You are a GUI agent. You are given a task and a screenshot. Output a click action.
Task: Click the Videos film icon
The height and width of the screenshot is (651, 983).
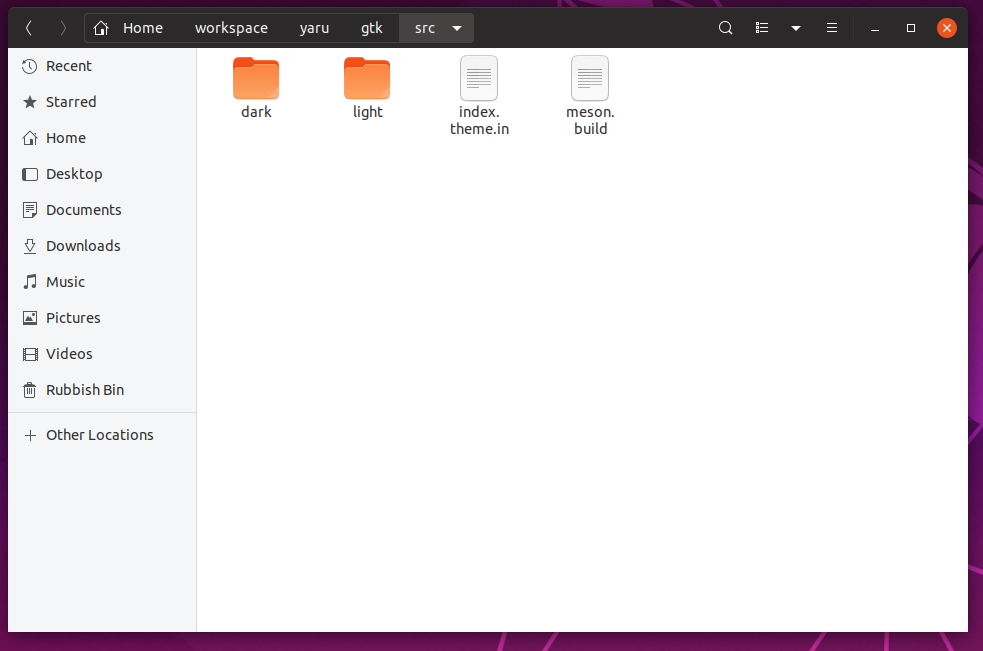click(29, 354)
